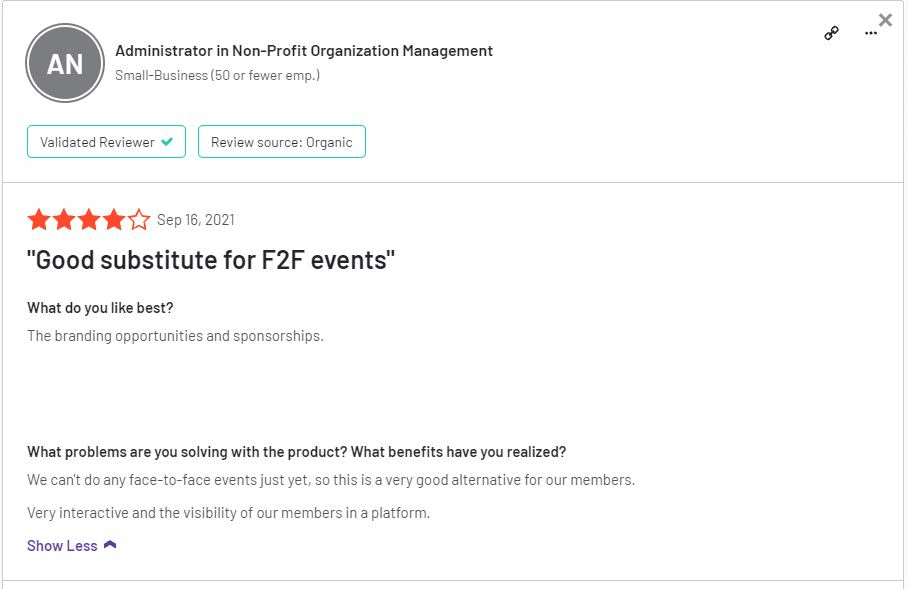Screen dimensions: 908x589
Task: Click the "What problems are you solving" heading
Action: click(296, 452)
